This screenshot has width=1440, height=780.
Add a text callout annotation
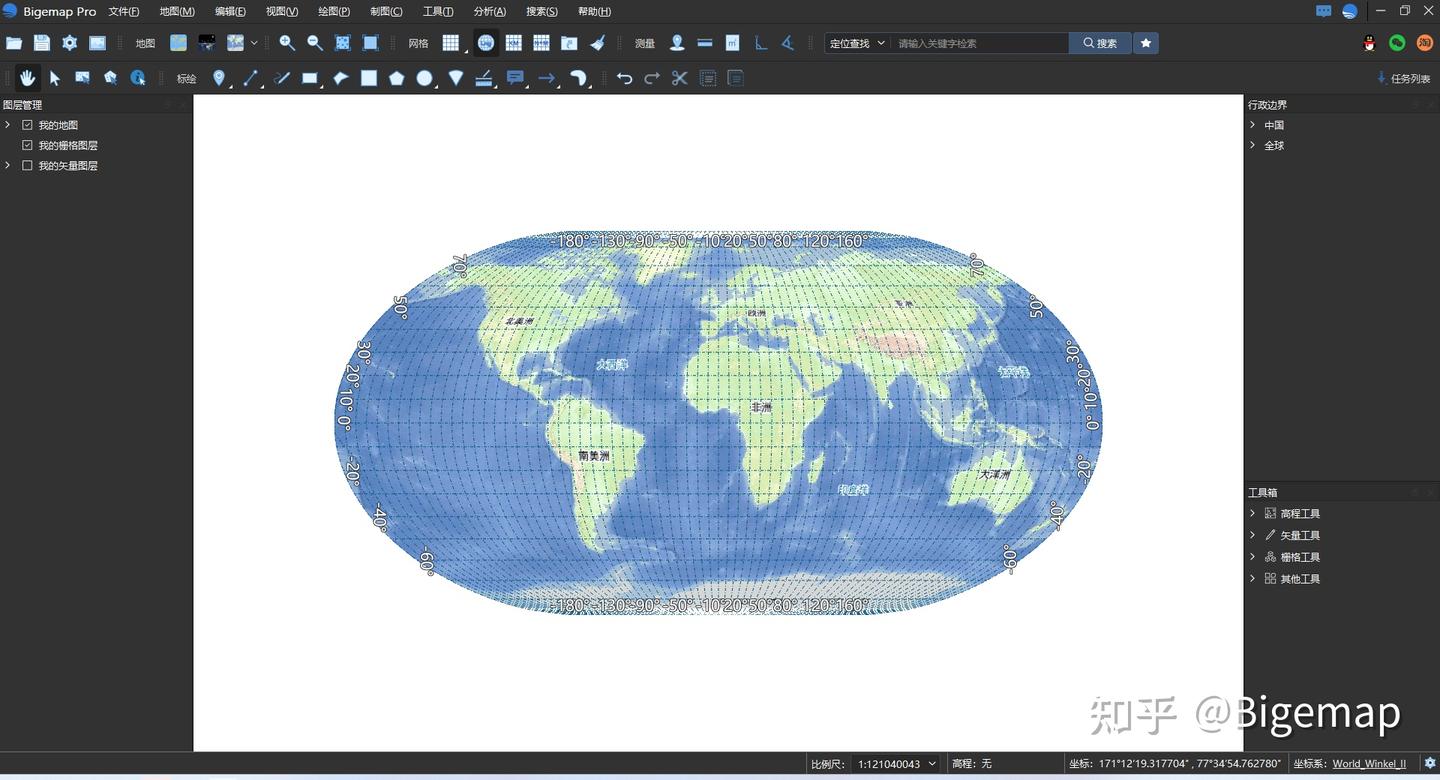(x=515, y=78)
